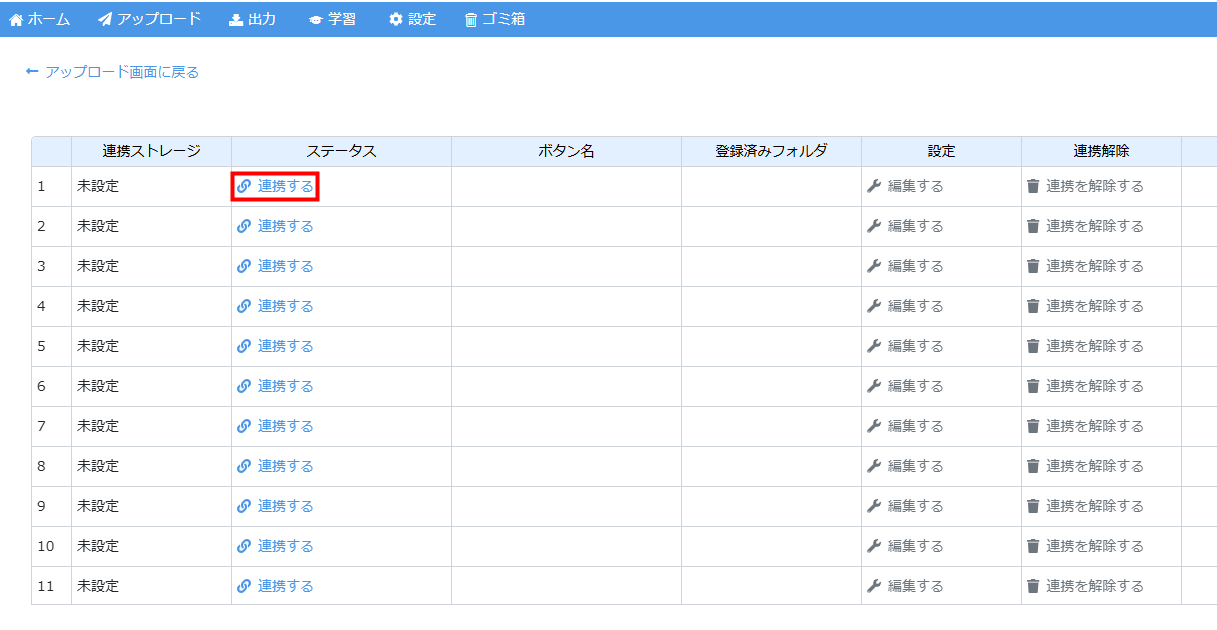
Task: Click wrench icon in row 5
Action: (x=874, y=346)
